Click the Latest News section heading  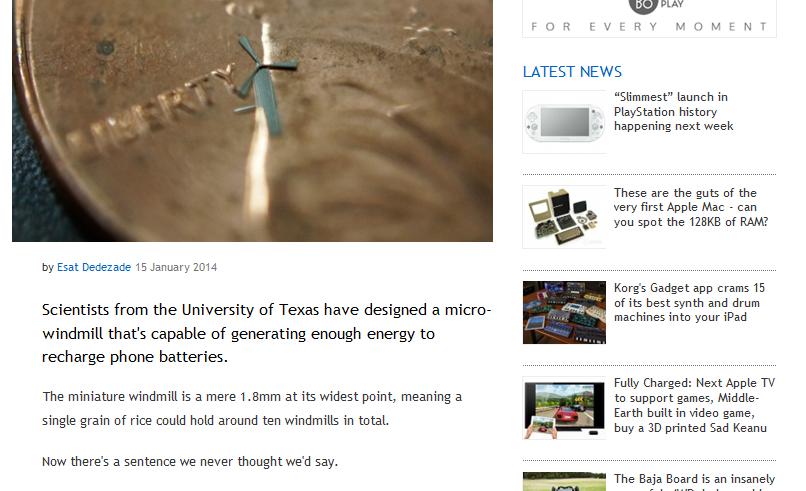pos(572,72)
